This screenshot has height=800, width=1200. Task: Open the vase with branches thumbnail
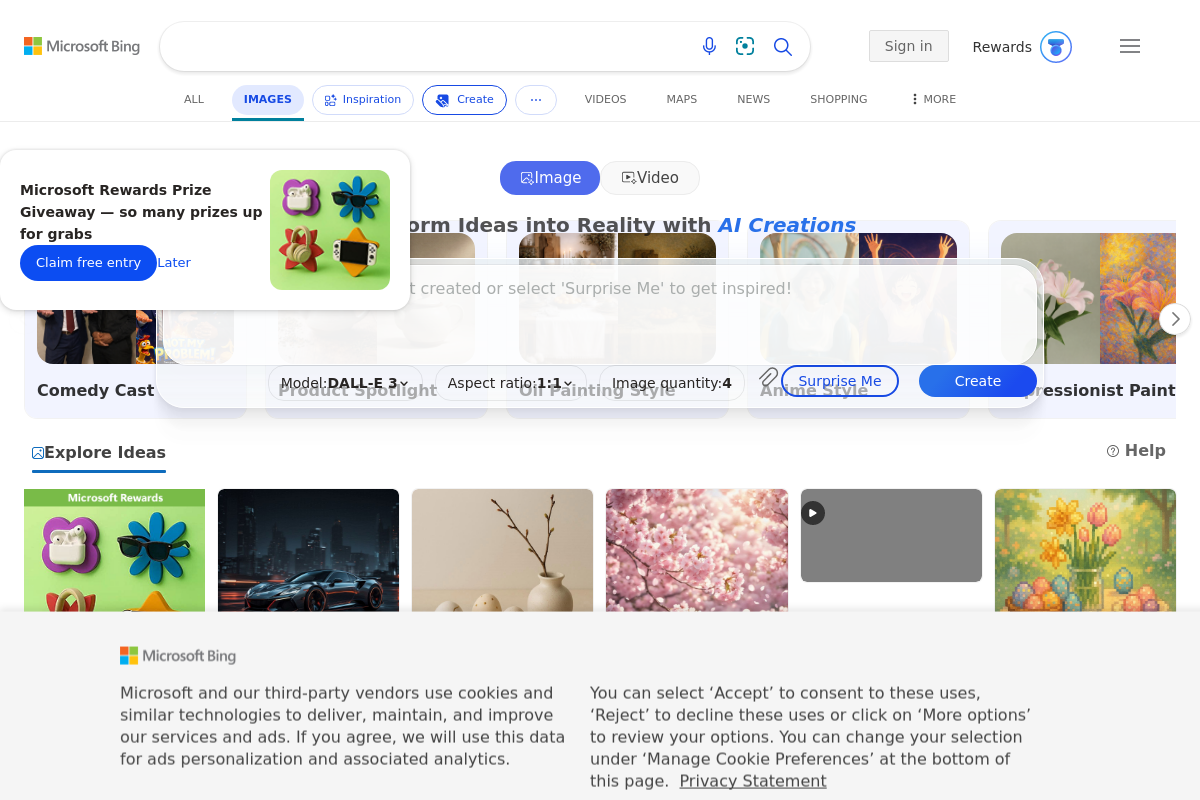coord(502,549)
